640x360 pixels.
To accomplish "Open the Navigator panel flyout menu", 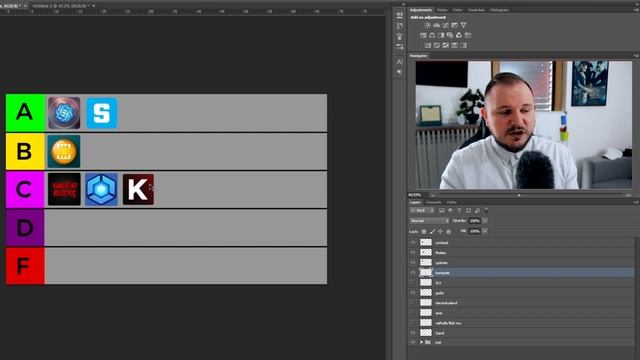I will [636, 56].
